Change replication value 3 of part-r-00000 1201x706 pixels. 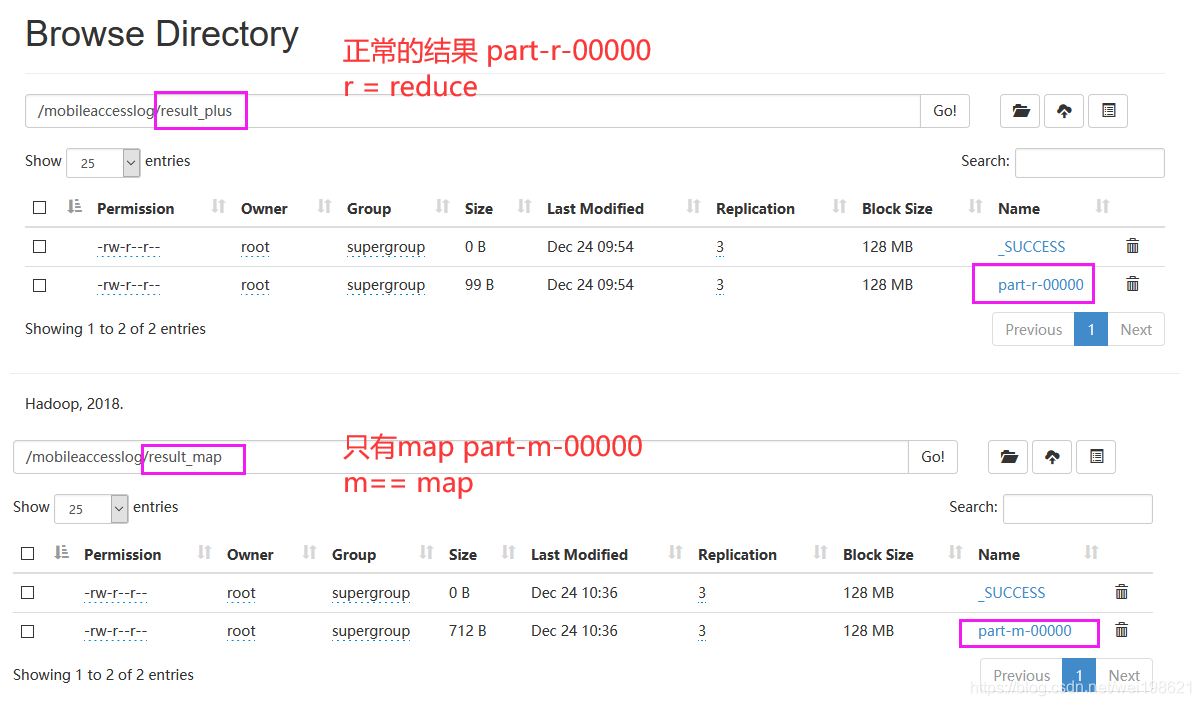pos(720,285)
